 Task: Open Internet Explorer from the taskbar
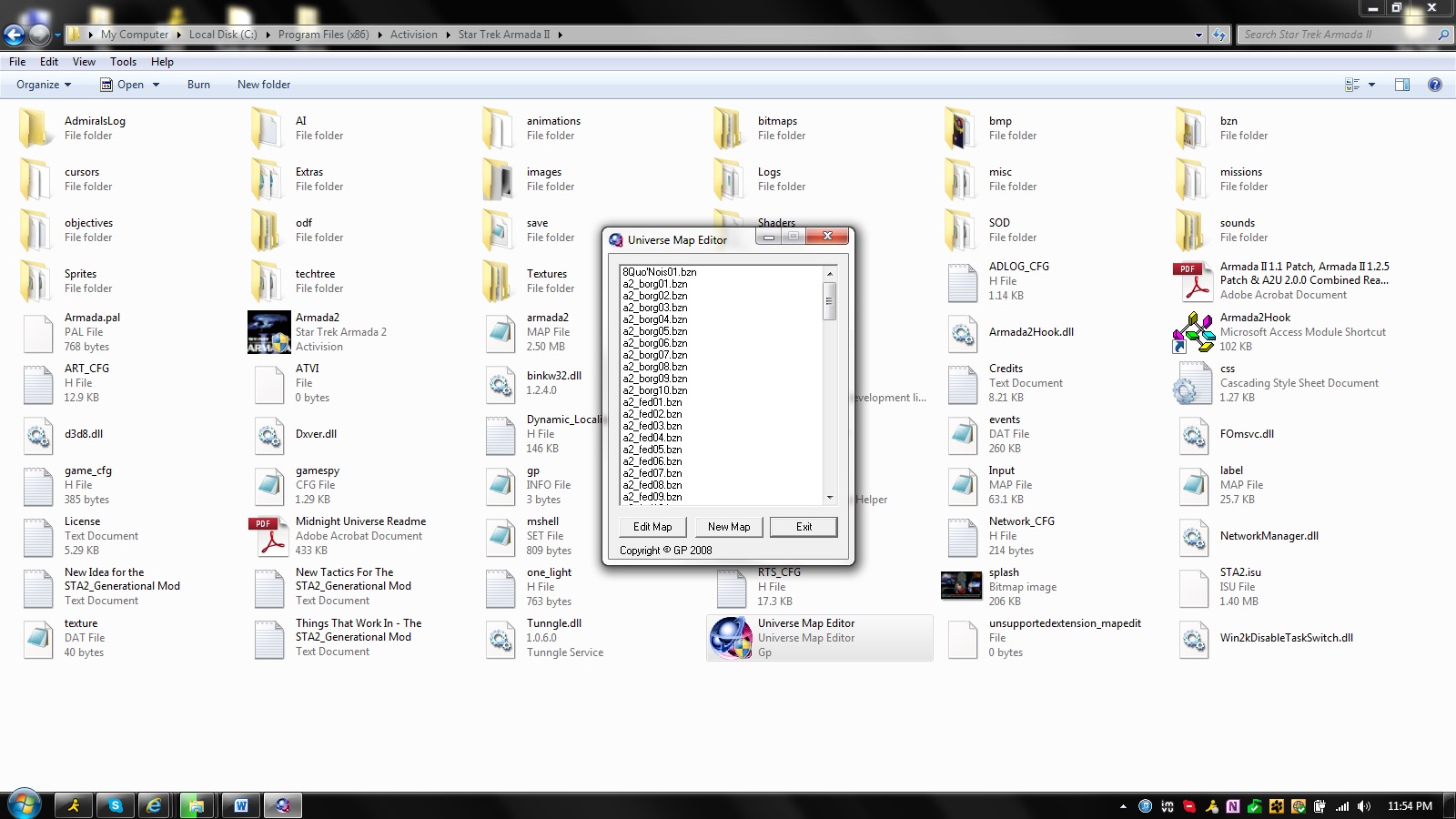(x=155, y=805)
